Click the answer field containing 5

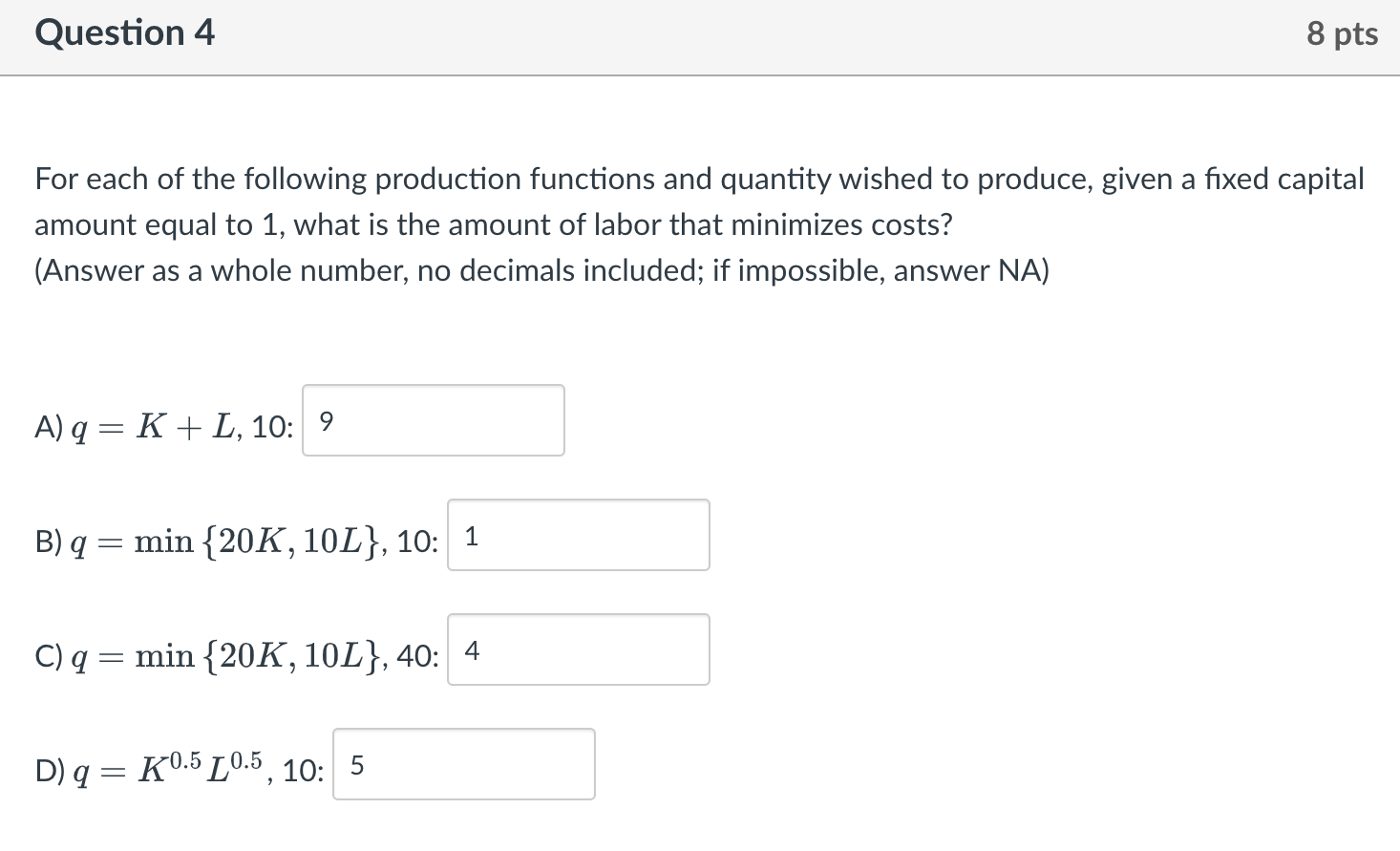463,763
